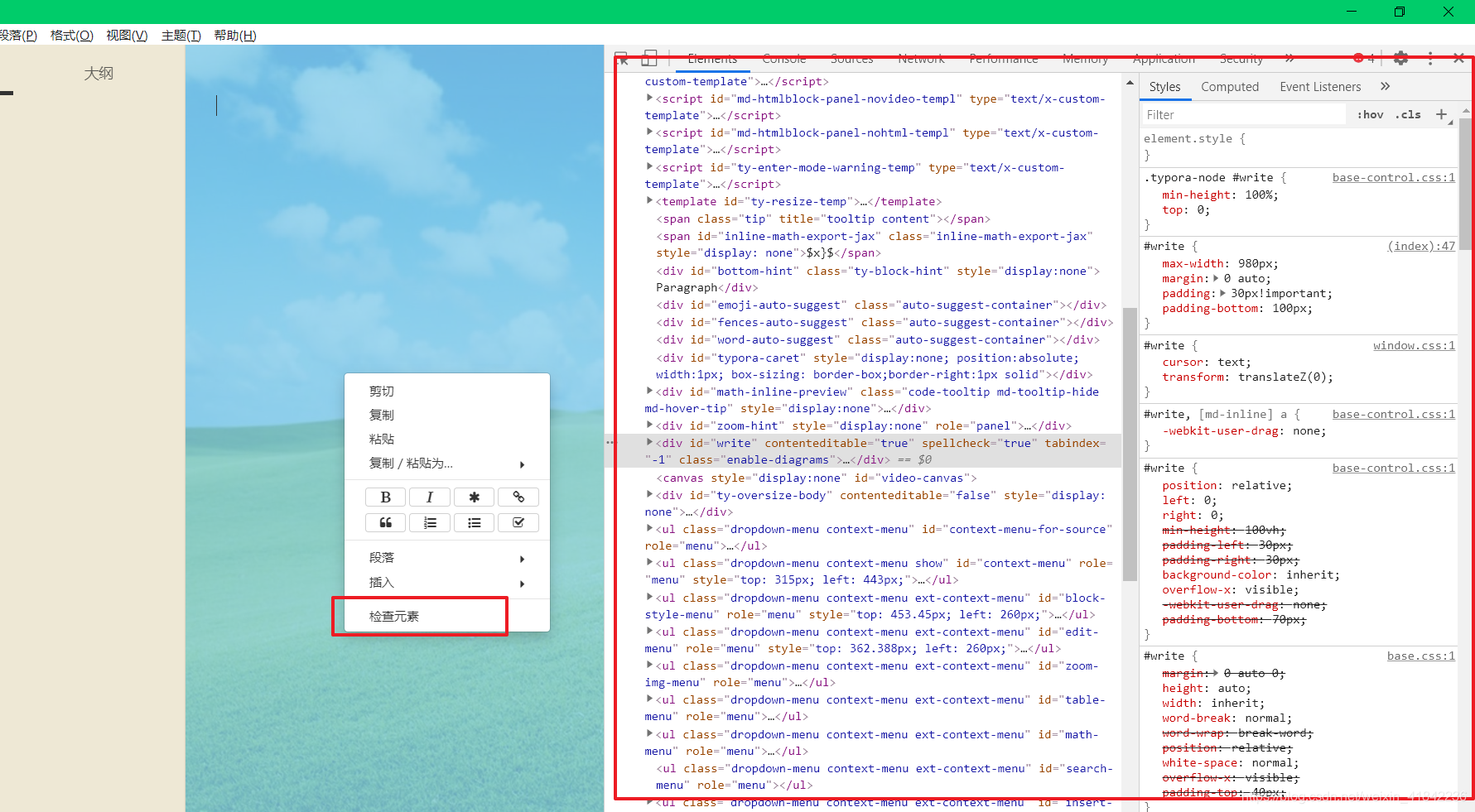Select 剪切 in context menu
Image resolution: width=1475 pixels, height=812 pixels.
coord(447,391)
